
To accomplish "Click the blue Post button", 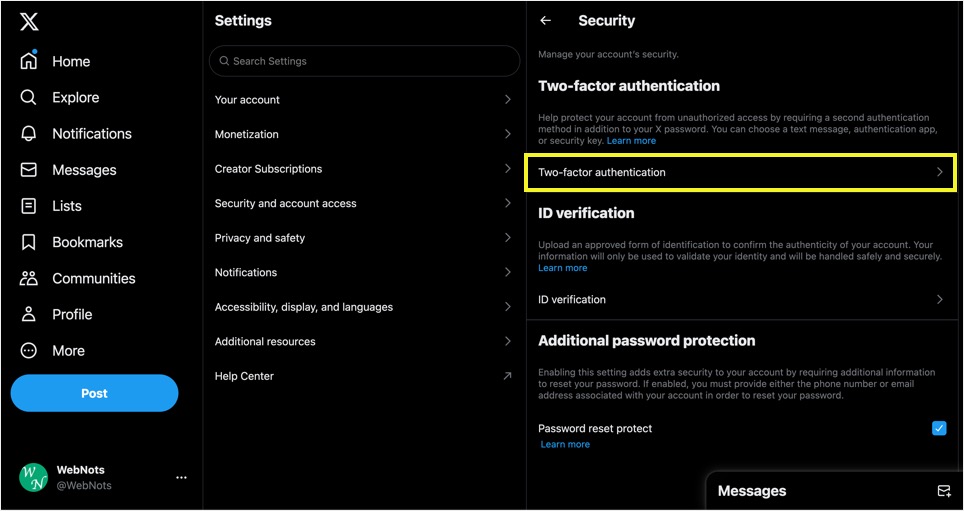I will (x=94, y=393).
